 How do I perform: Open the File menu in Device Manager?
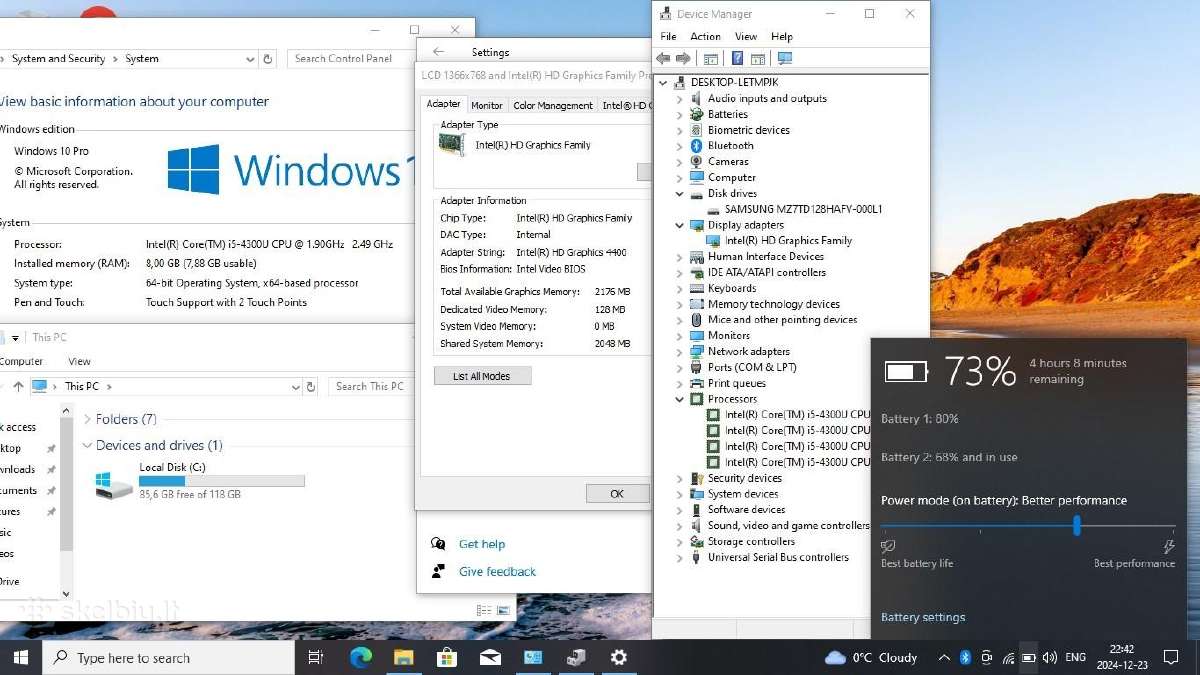[x=668, y=36]
